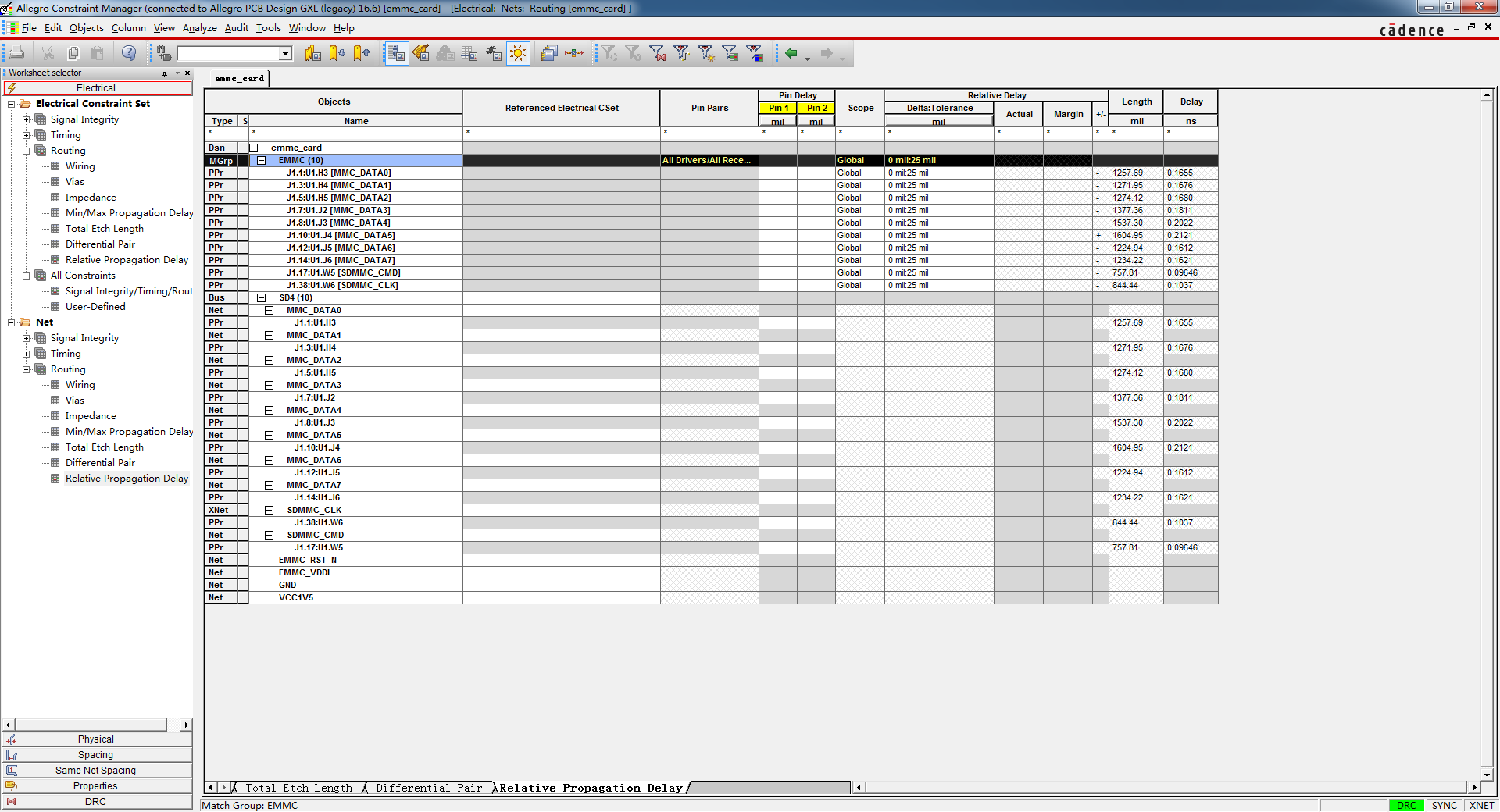The height and width of the screenshot is (812, 1500).
Task: Open the Spacing domain section
Action: 96,755
